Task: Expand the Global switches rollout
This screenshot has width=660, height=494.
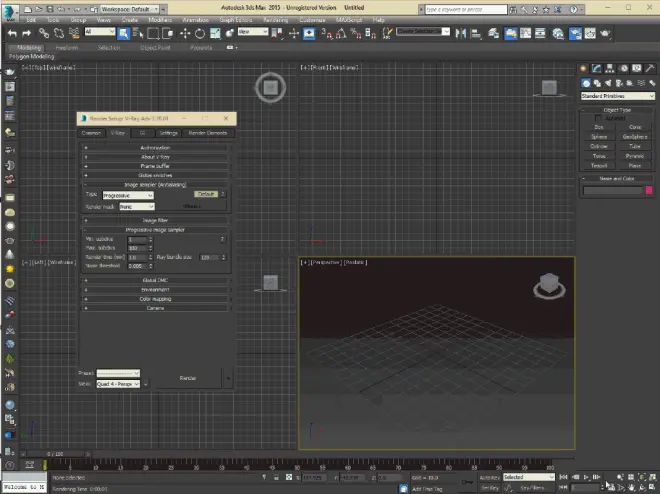Action: coord(155,175)
